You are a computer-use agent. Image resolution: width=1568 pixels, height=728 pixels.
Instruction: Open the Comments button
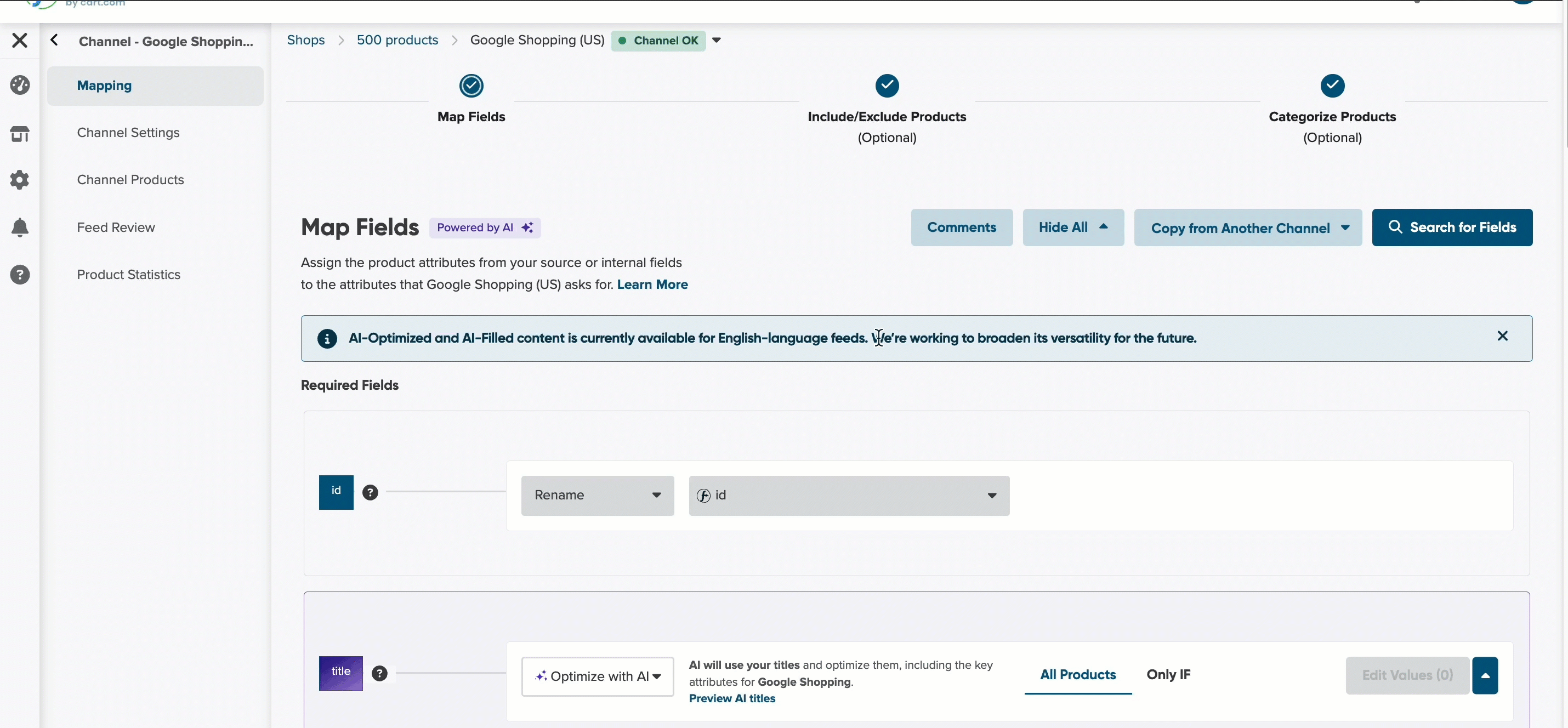click(x=962, y=228)
